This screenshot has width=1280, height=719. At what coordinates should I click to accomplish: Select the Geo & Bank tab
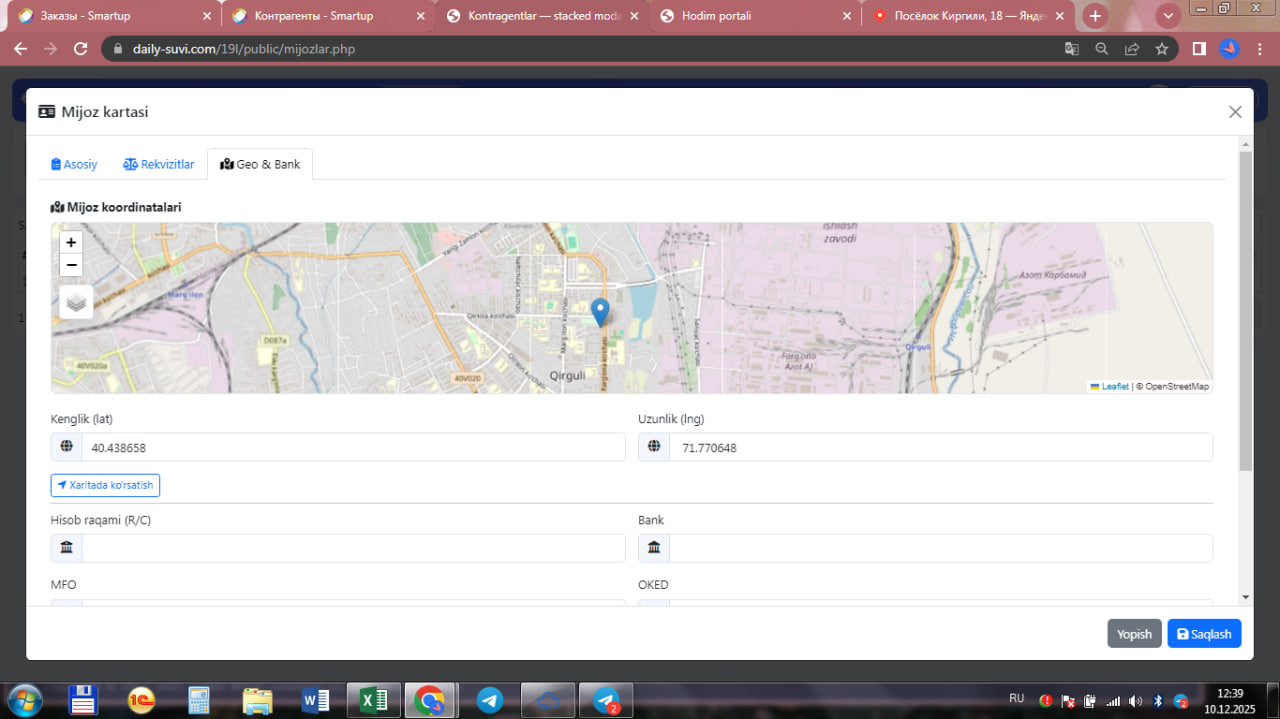[x=260, y=164]
